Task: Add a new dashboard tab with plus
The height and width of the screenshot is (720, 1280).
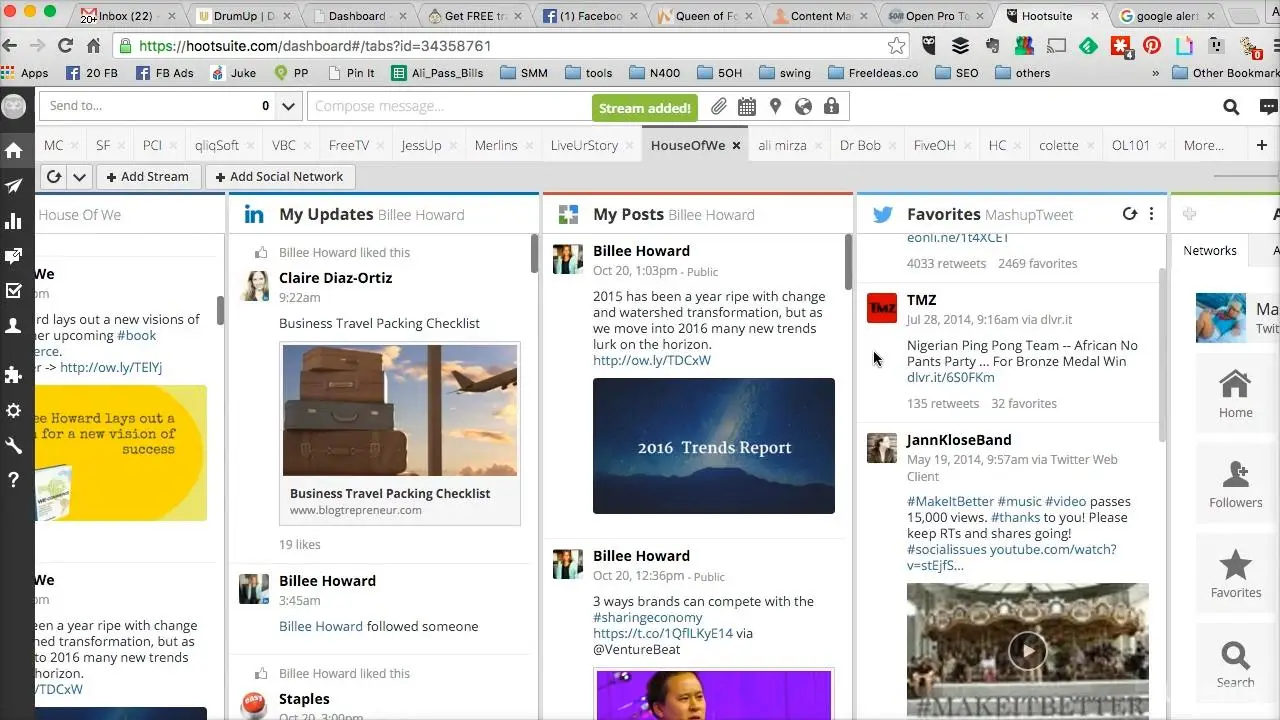Action: click(x=1261, y=145)
